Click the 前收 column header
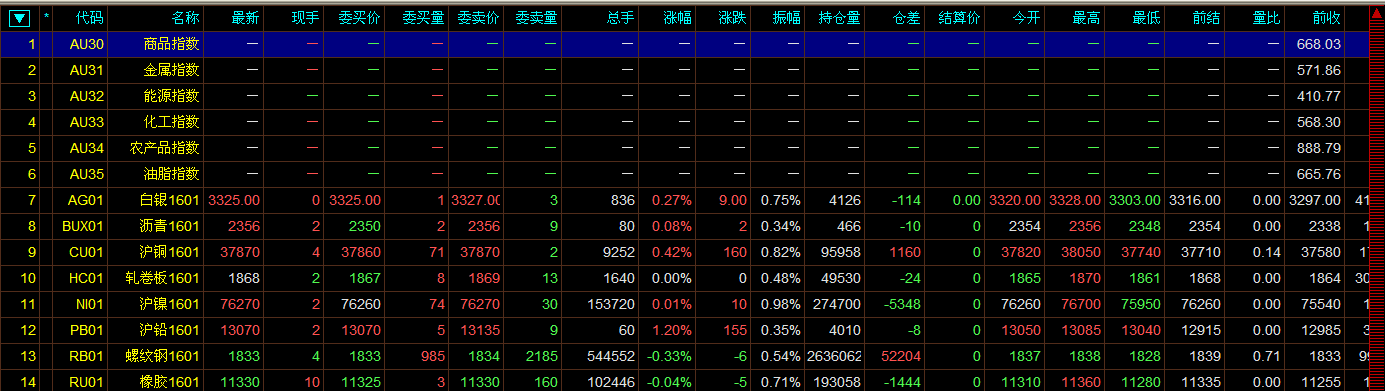Image resolution: width=1385 pixels, height=391 pixels. [x=1326, y=18]
